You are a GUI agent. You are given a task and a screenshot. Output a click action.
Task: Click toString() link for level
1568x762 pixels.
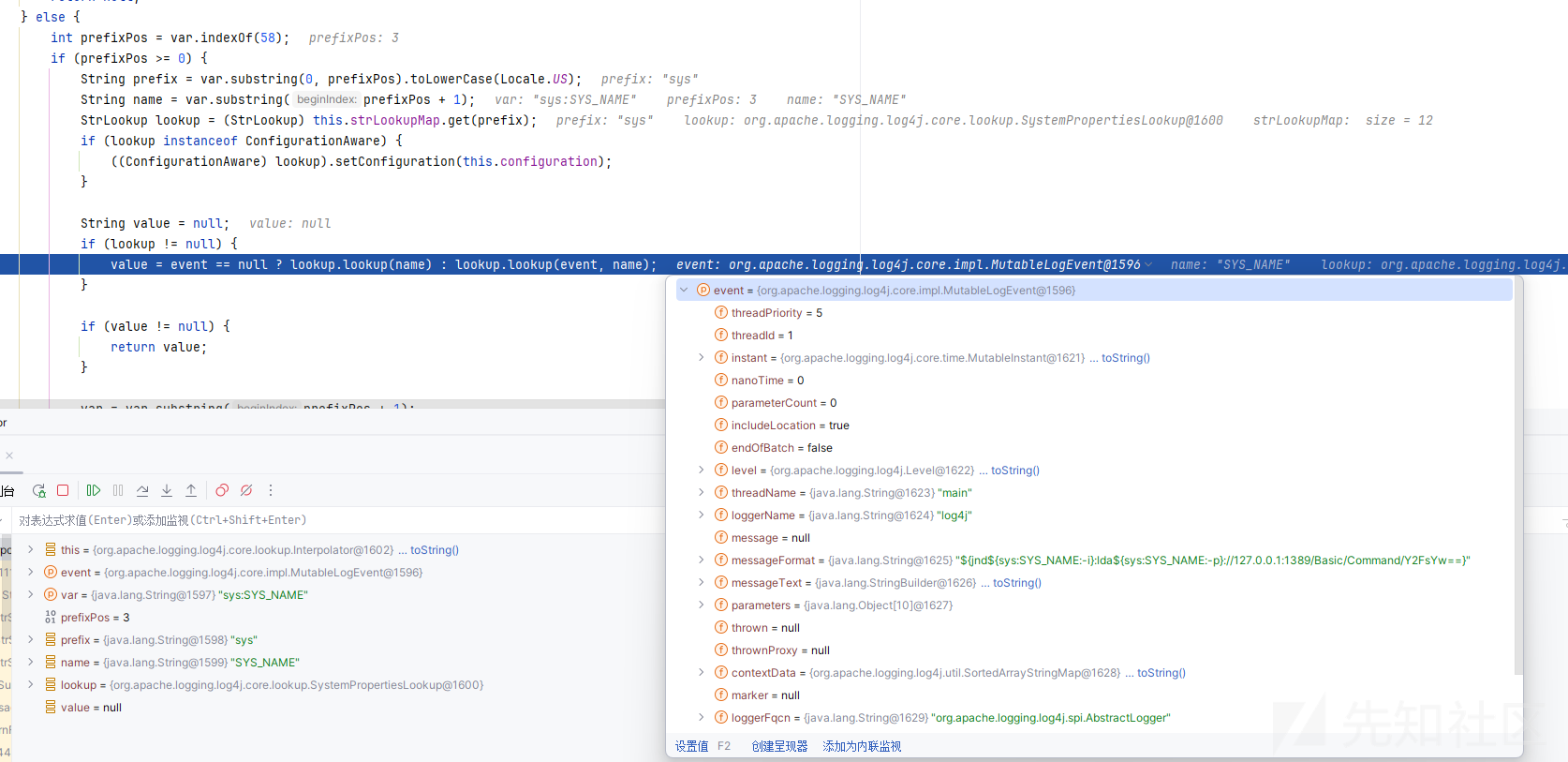[x=1015, y=471]
